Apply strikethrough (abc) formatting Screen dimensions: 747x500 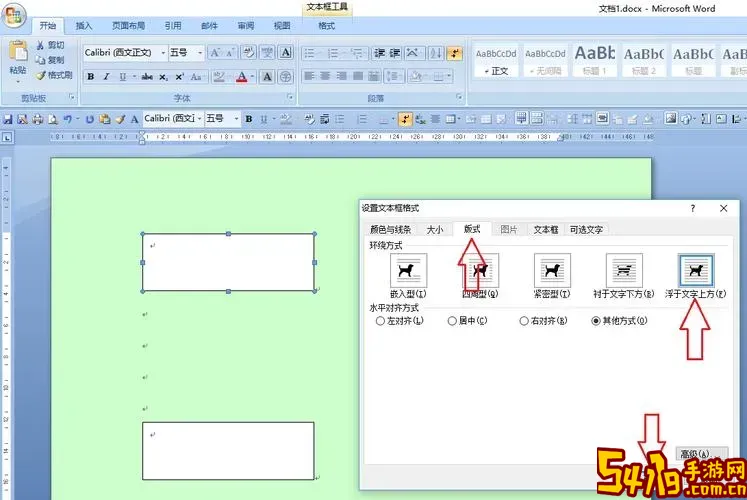click(147, 77)
